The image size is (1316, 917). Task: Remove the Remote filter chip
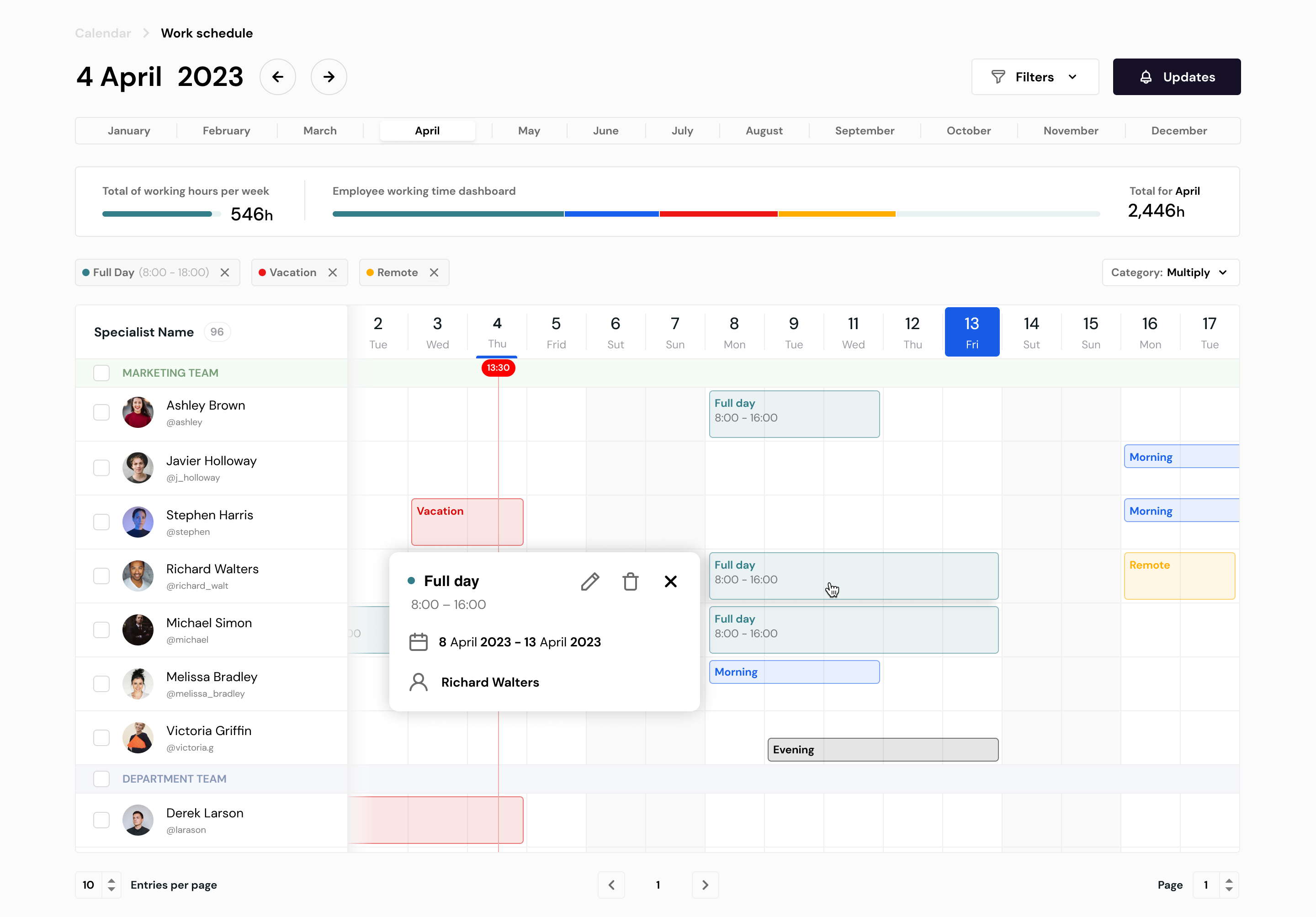point(434,272)
